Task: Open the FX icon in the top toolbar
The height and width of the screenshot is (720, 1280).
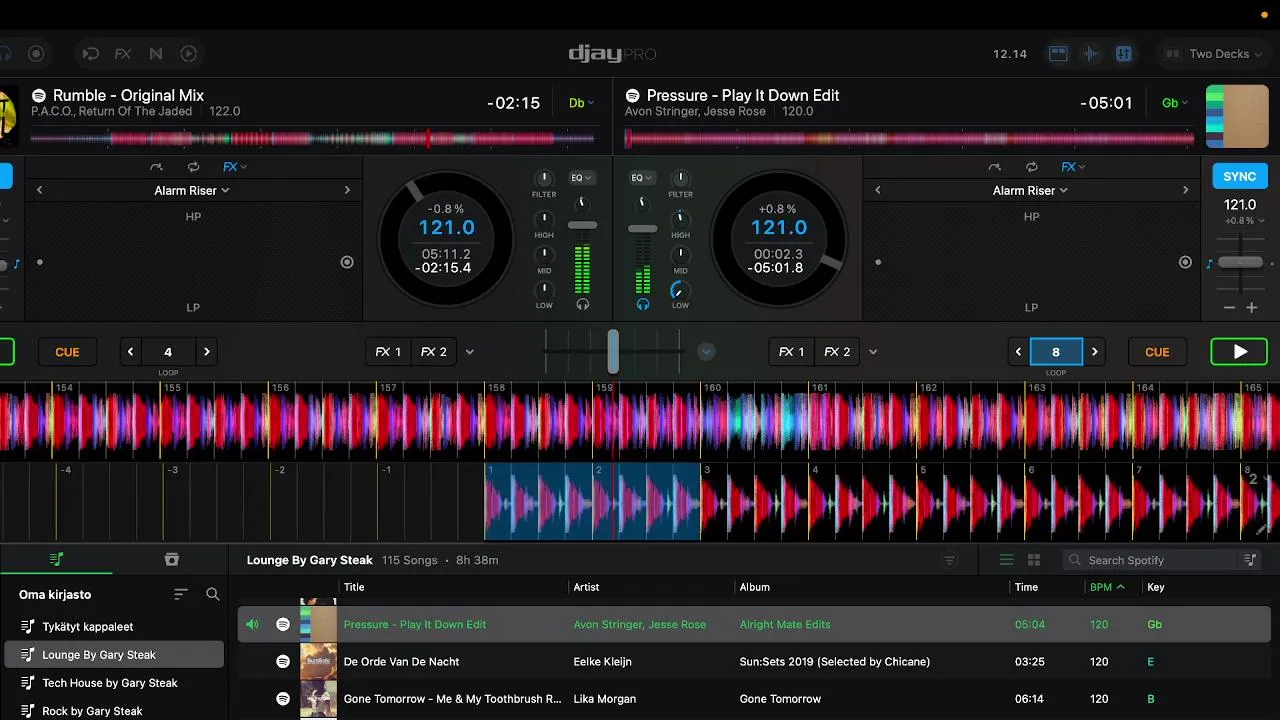Action: [x=123, y=54]
